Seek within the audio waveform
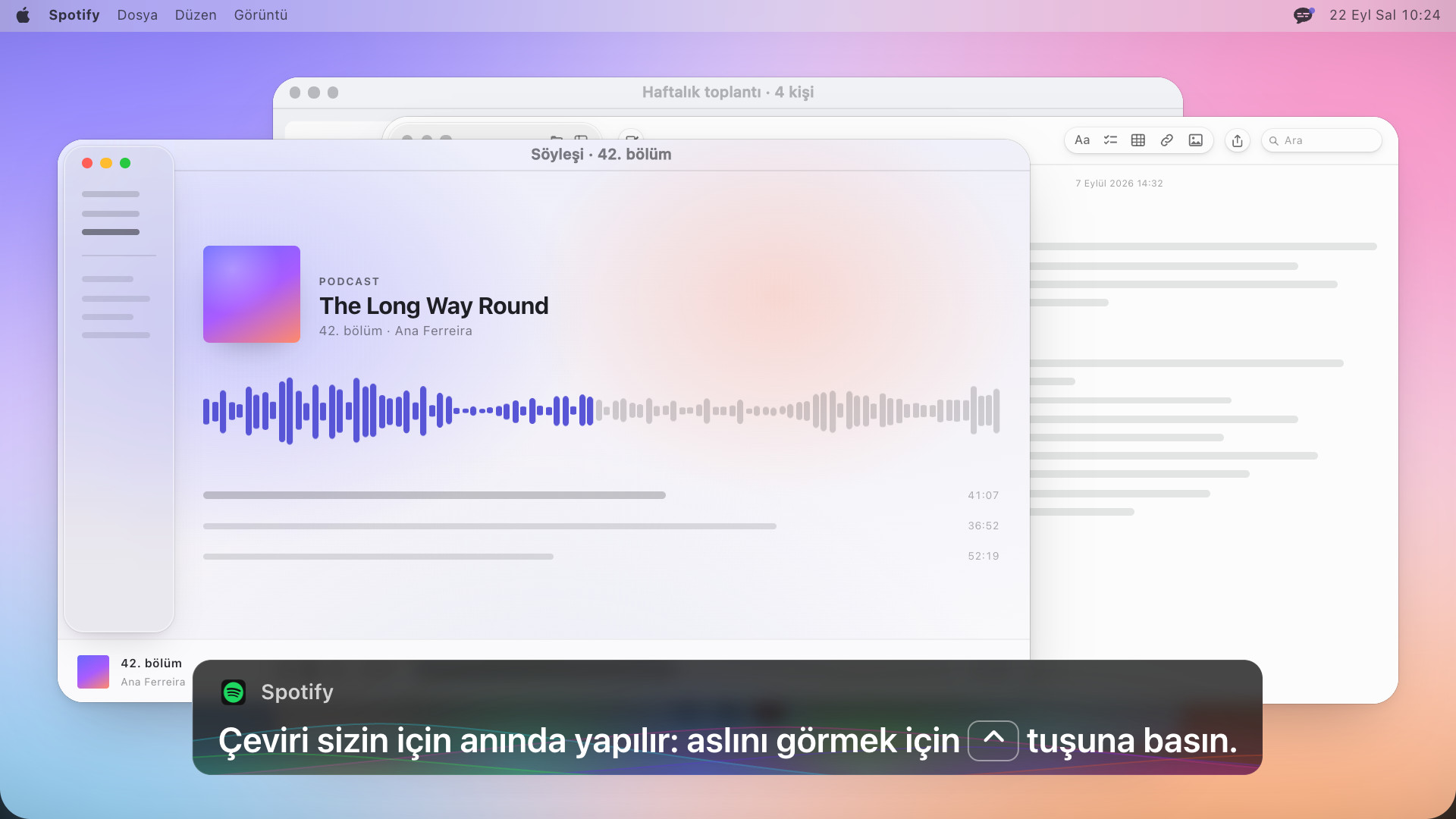 click(x=601, y=411)
